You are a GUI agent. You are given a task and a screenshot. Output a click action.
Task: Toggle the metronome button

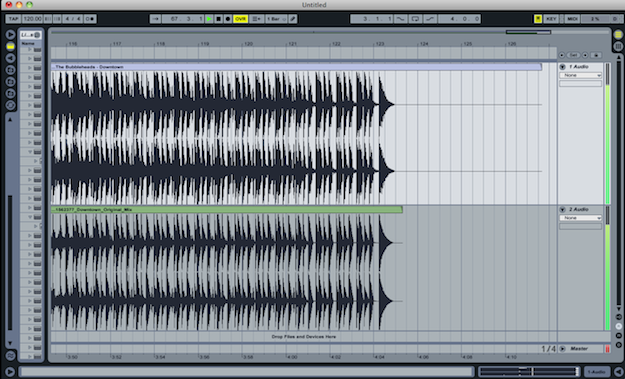click(90, 19)
